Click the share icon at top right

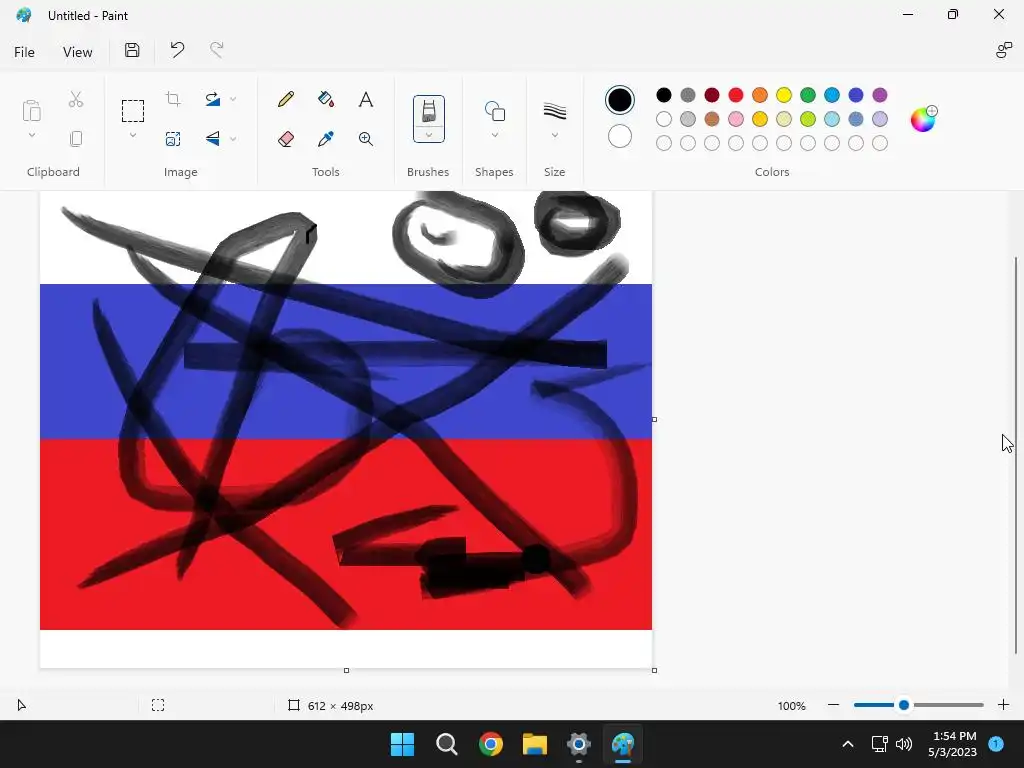pyautogui.click(x=1004, y=50)
